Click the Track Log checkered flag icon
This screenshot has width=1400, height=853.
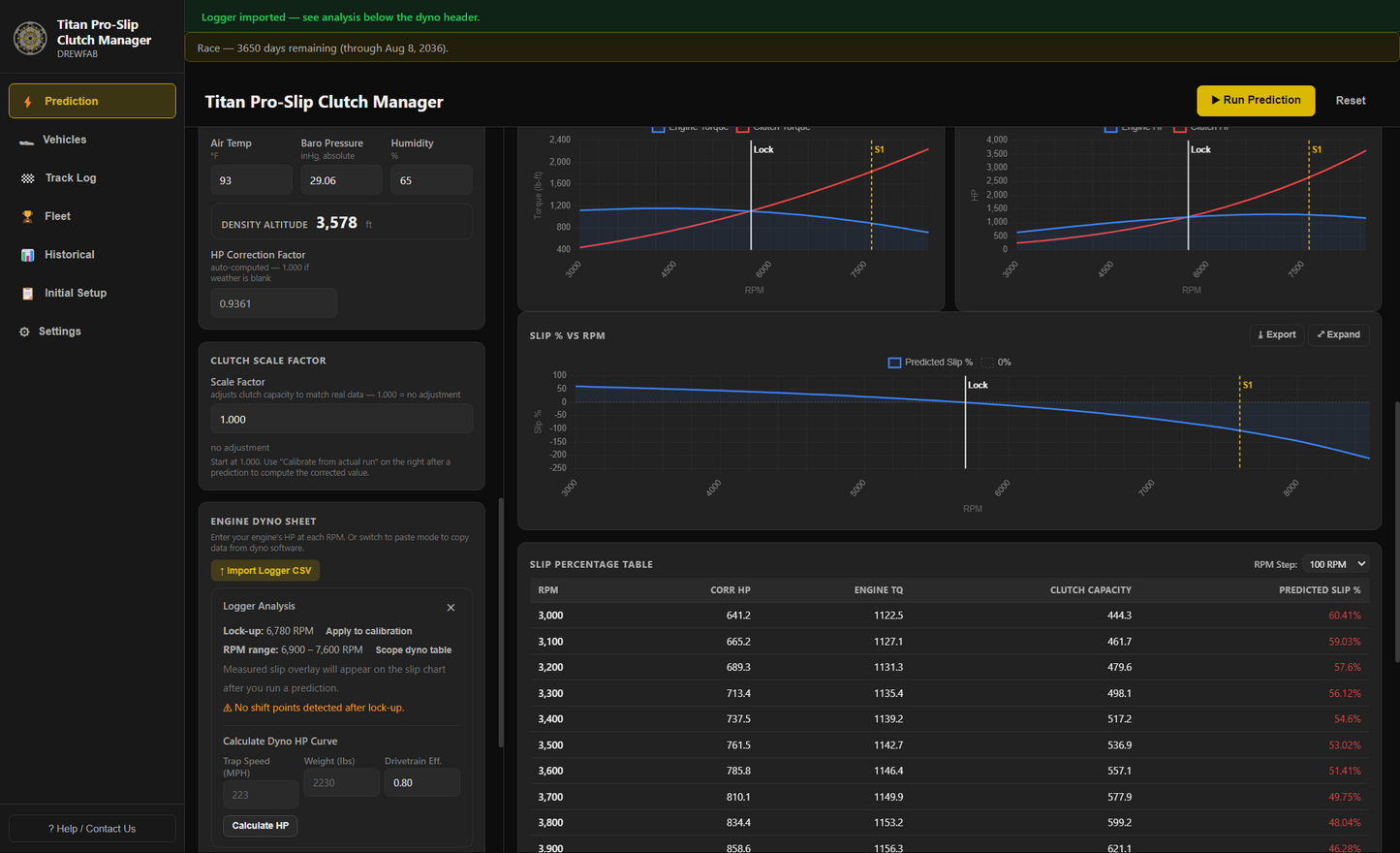(27, 178)
